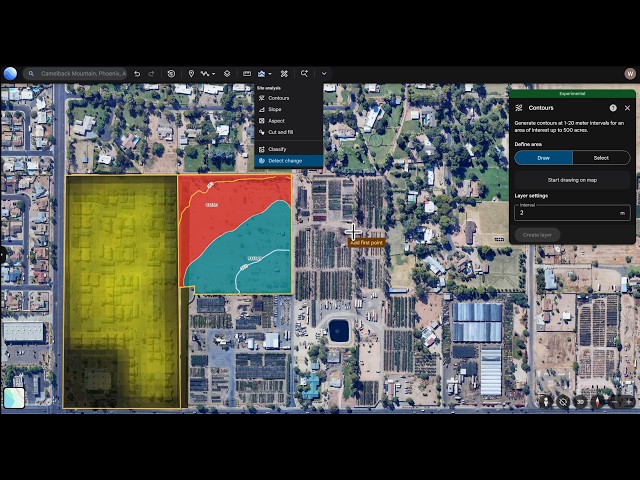640x480 pixels.
Task: Click the Street View pegman icon
Action: tap(546, 402)
